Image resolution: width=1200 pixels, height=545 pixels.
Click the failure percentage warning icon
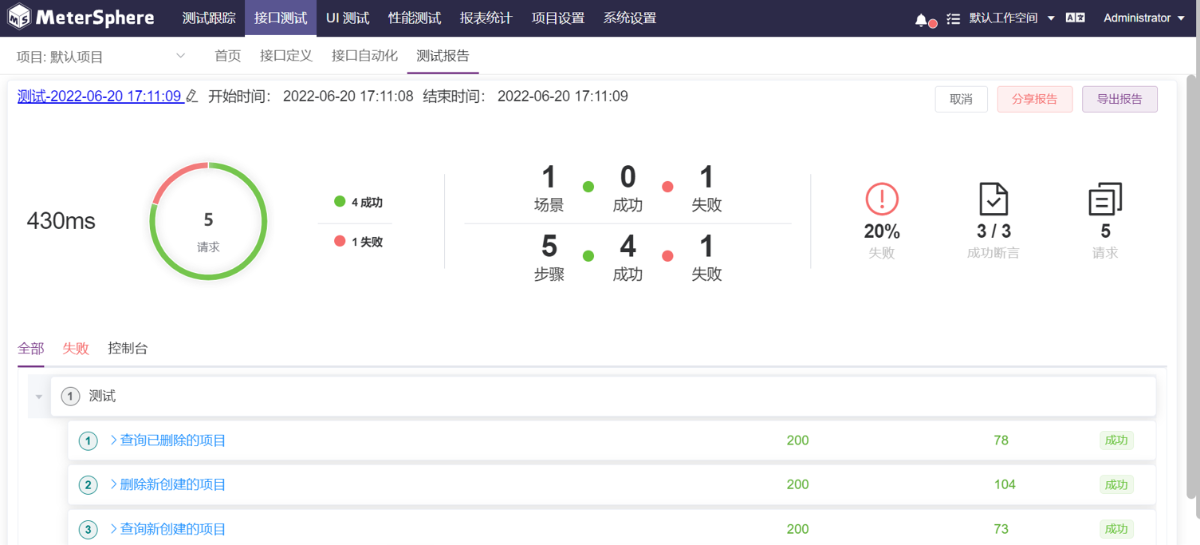click(882, 199)
